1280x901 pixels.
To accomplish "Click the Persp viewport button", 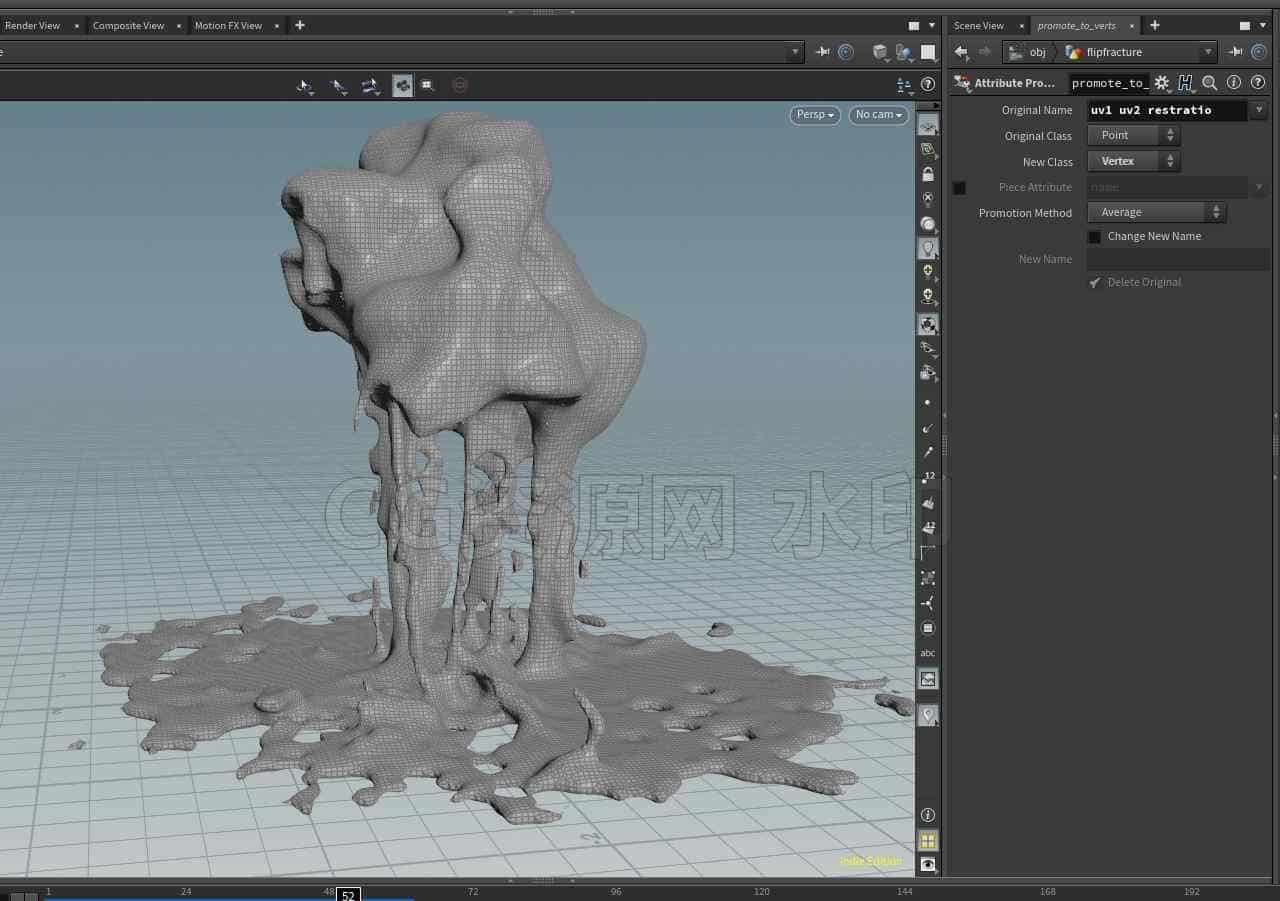I will click(815, 115).
